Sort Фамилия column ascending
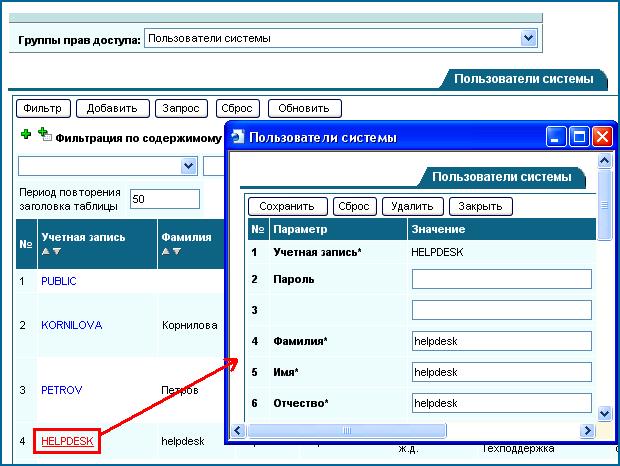Image resolution: width=620 pixels, height=466 pixels. tap(166, 251)
